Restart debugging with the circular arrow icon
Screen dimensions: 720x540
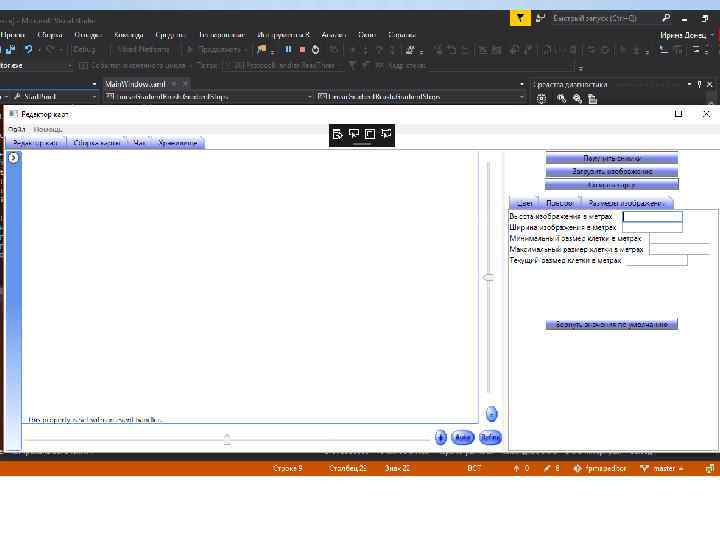tap(315, 50)
